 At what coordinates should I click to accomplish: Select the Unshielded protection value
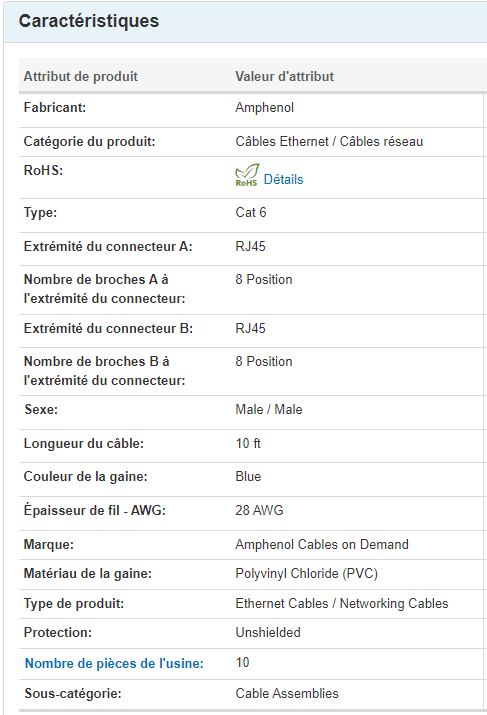click(268, 632)
